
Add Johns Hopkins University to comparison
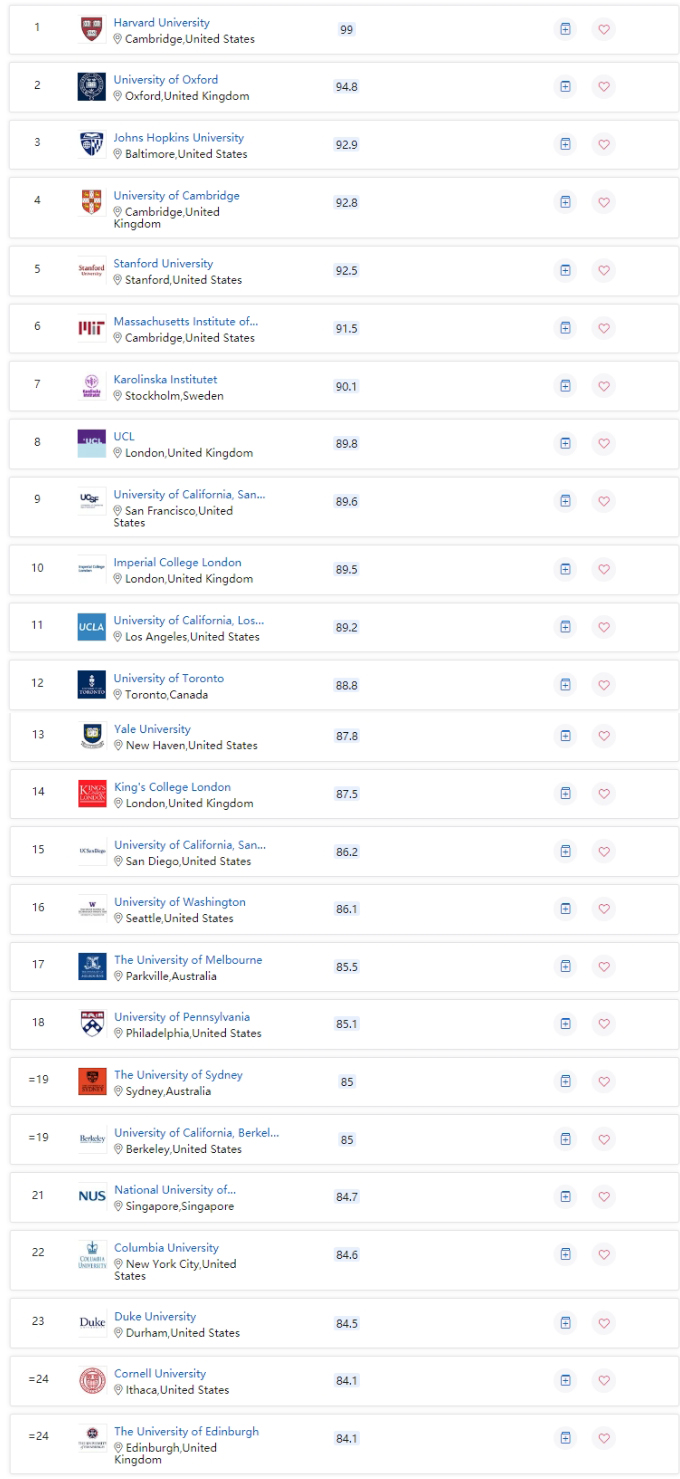click(x=565, y=145)
